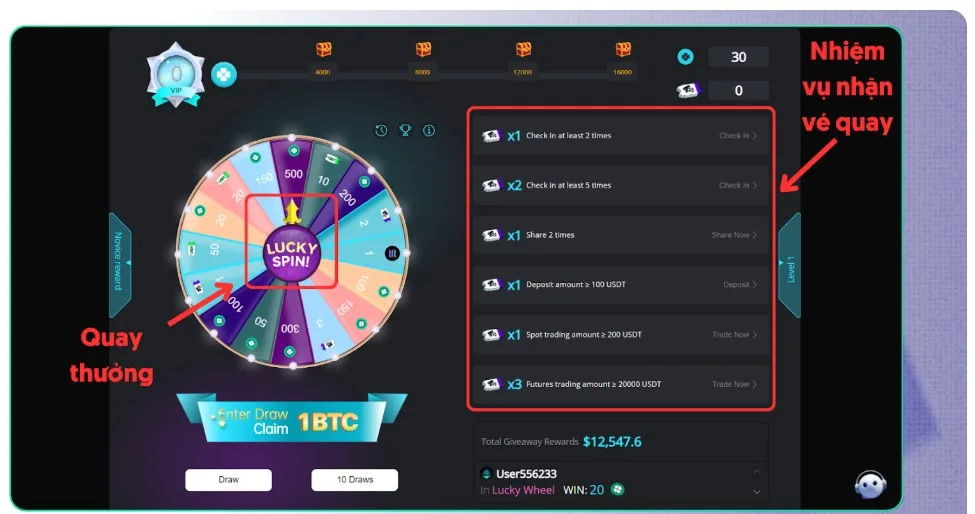This screenshot has height=514, width=975.
Task: Click the VIP 0 star badge
Action: tap(177, 76)
